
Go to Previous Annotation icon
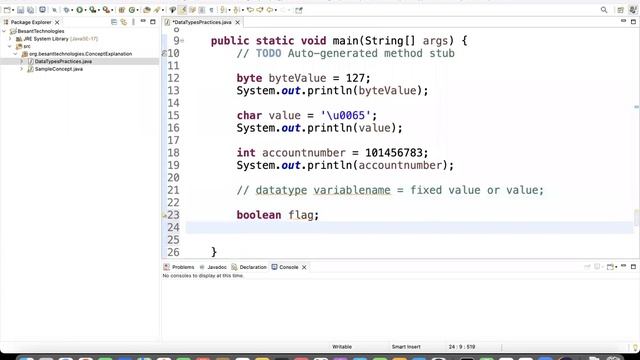click(x=236, y=10)
